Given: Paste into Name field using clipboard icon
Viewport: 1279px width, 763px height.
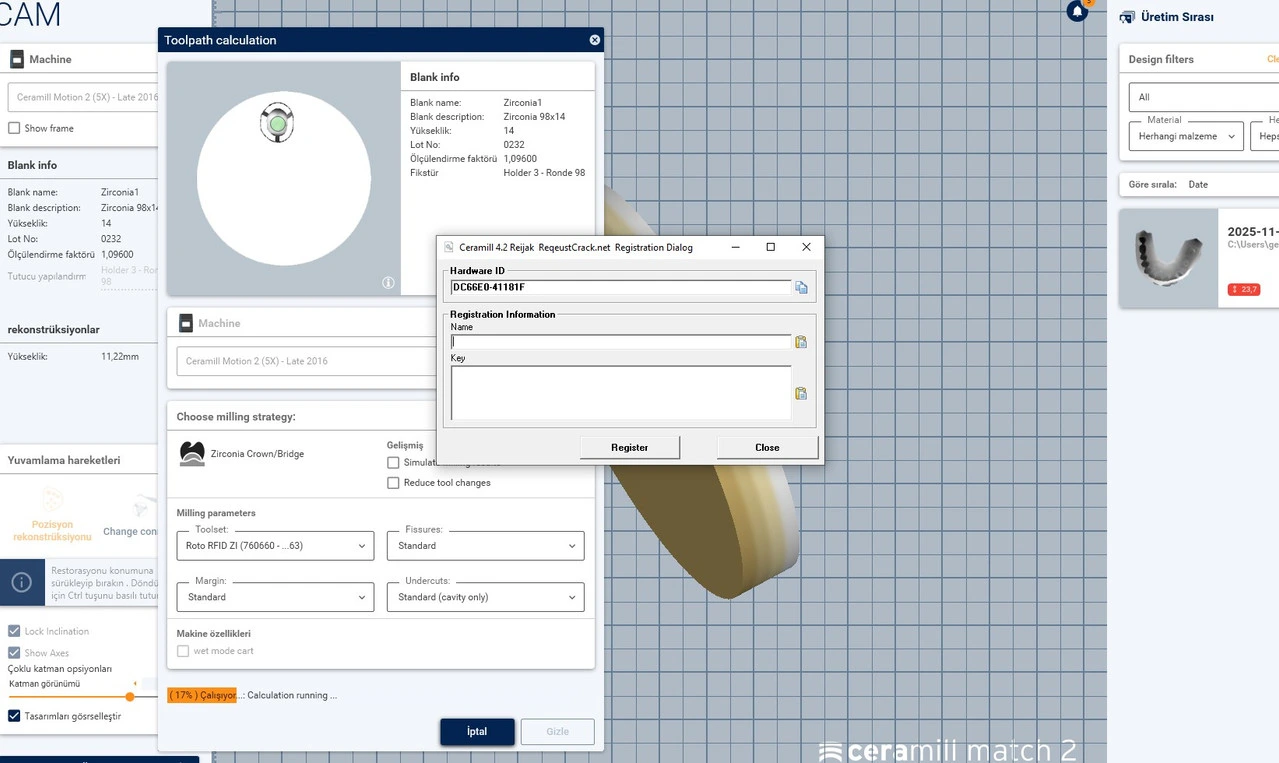Looking at the screenshot, I should [x=801, y=342].
